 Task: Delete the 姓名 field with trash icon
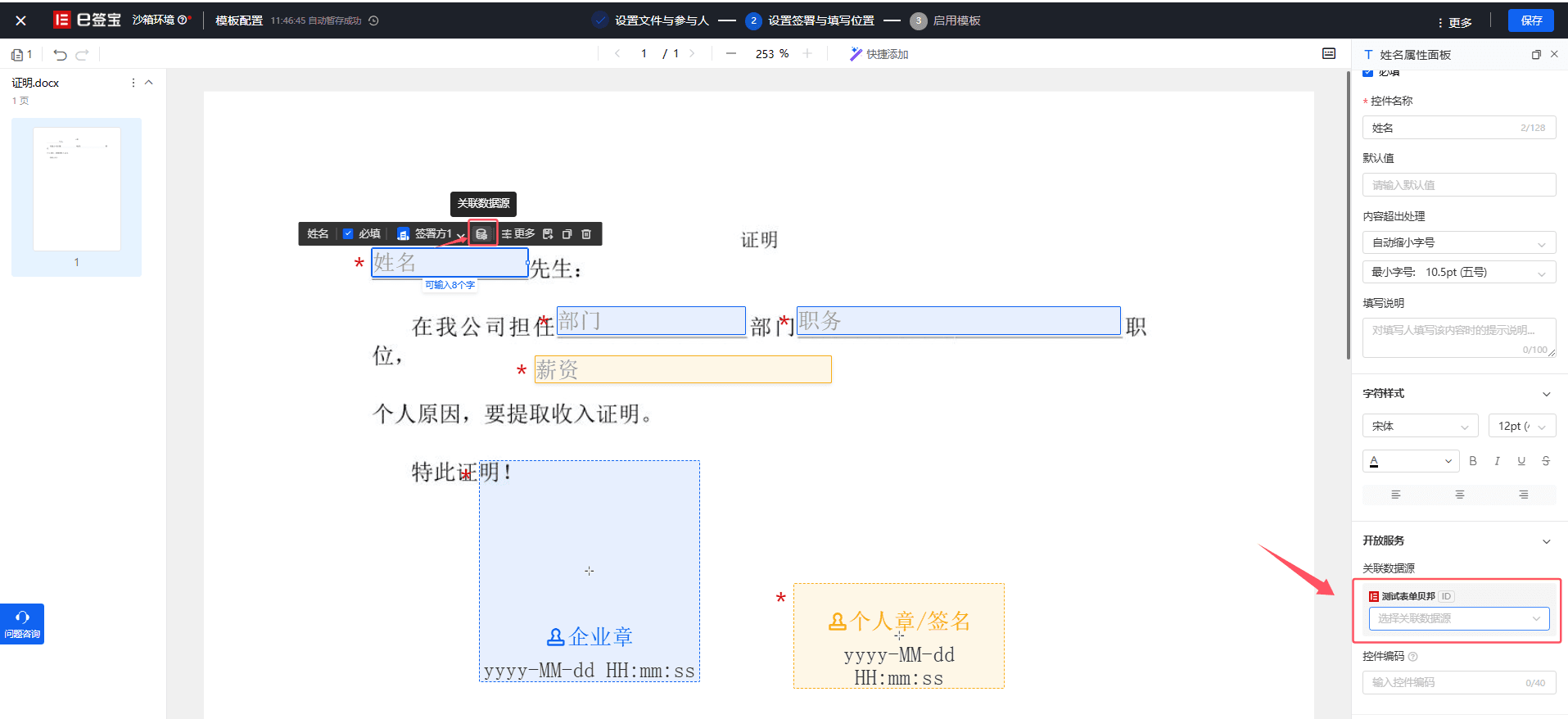pyautogui.click(x=586, y=234)
